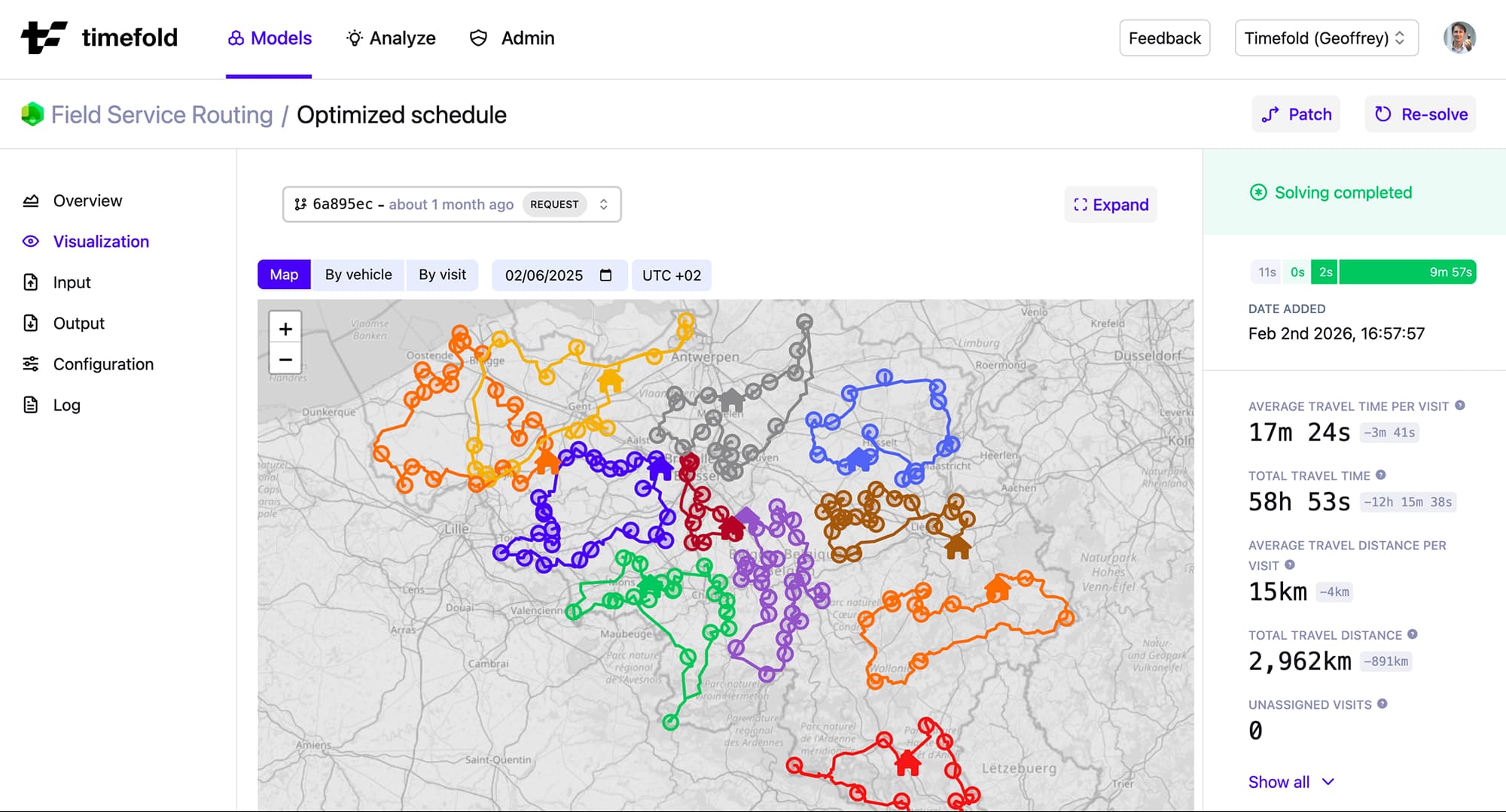
Task: Open the Timefold (Geoffrey) workspace selector
Action: click(1325, 38)
